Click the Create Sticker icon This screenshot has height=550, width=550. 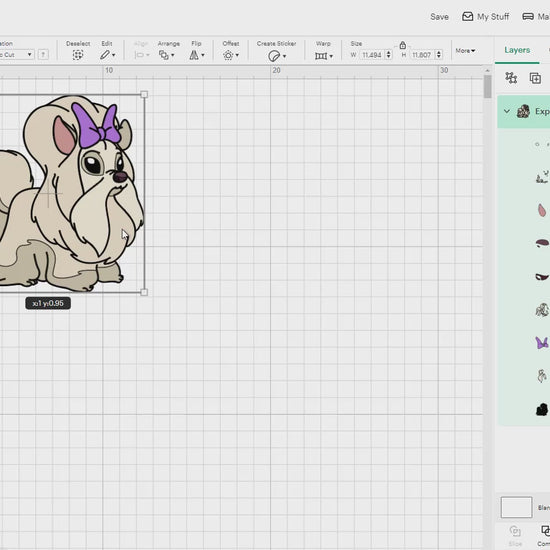coord(274,56)
